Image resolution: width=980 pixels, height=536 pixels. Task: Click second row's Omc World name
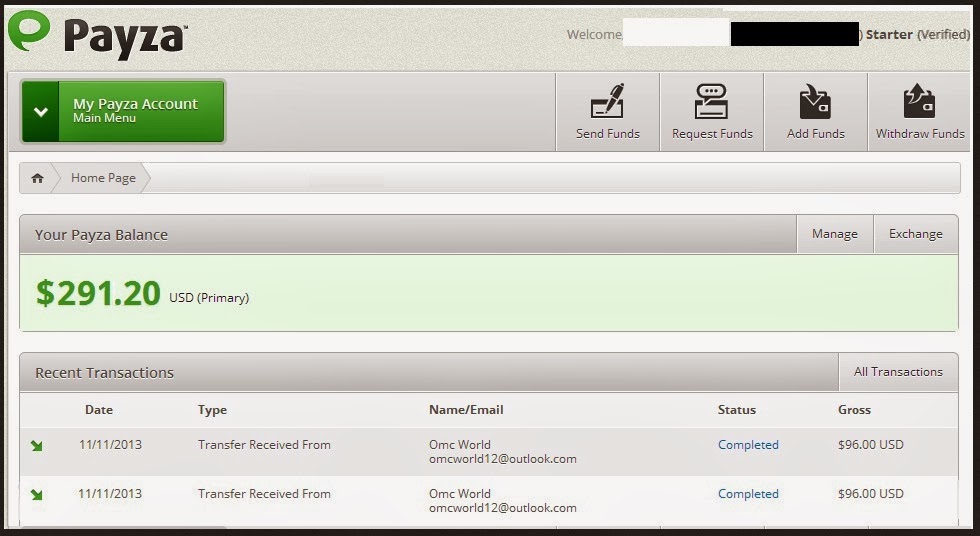pyautogui.click(x=459, y=494)
